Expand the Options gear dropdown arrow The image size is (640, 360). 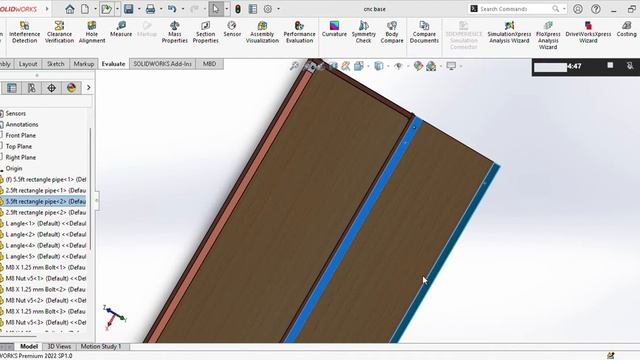click(x=278, y=9)
